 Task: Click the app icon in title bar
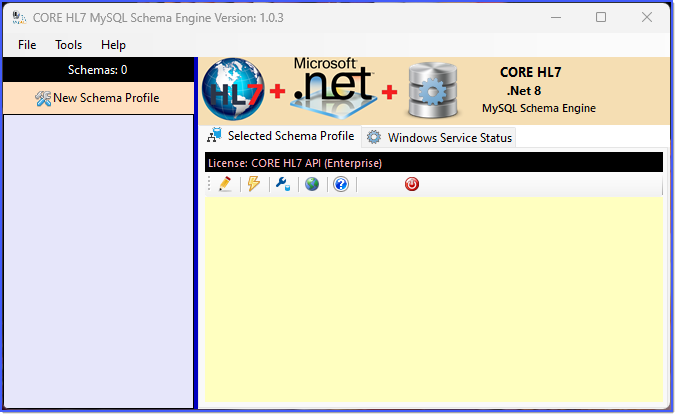[19, 18]
